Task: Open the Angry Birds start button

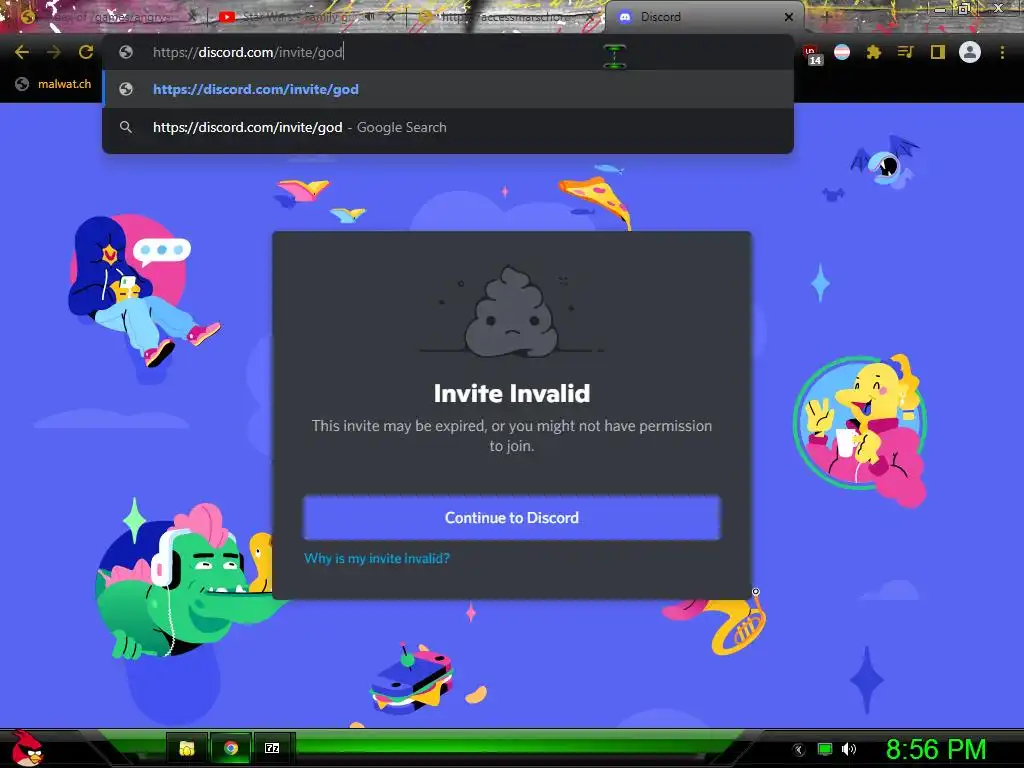Action: [x=27, y=748]
